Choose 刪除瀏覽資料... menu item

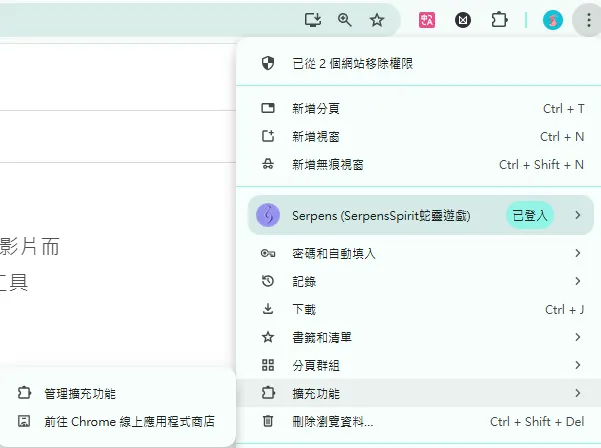419,422
